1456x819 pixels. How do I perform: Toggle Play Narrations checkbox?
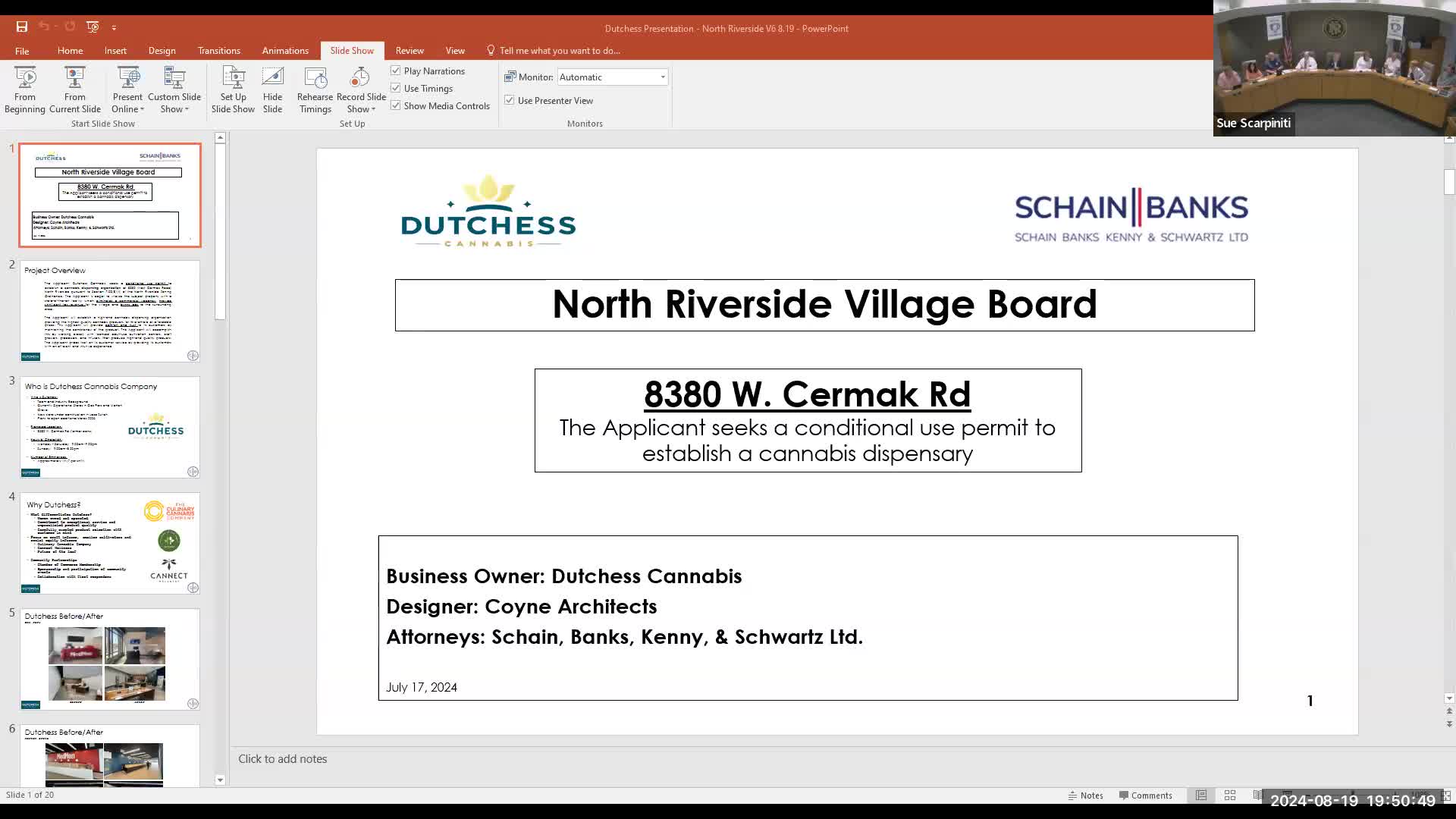[396, 71]
